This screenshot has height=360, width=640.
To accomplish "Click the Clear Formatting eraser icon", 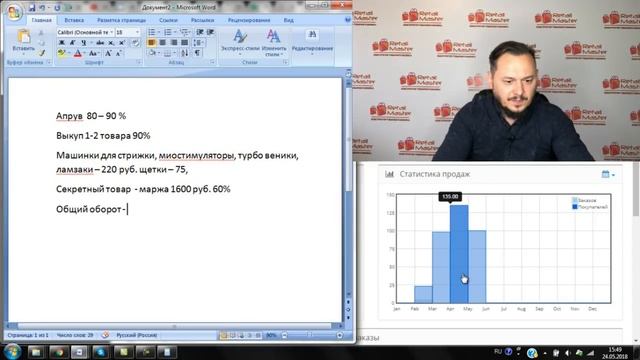I will tap(135, 43).
